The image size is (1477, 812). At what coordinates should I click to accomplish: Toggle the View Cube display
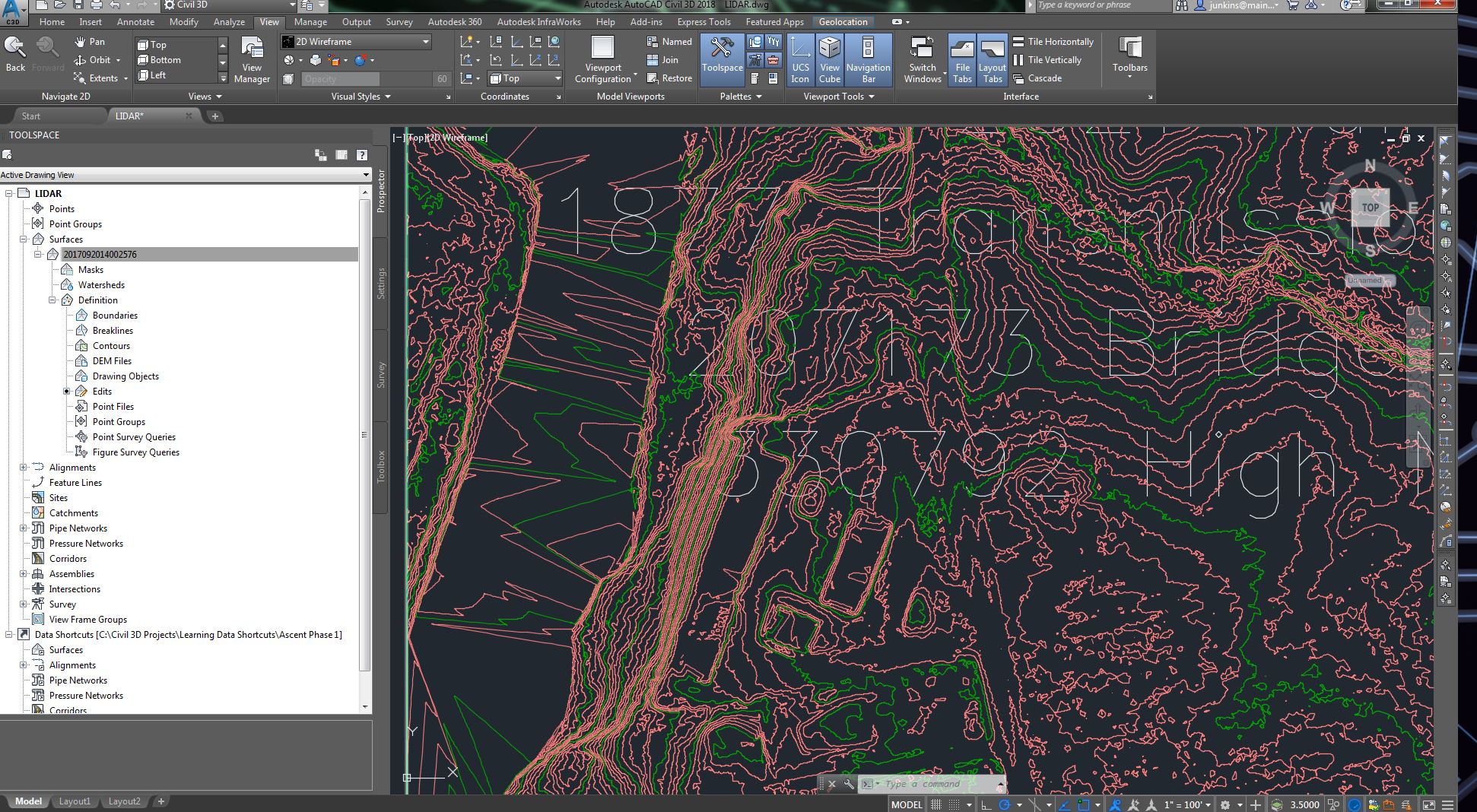[x=829, y=59]
